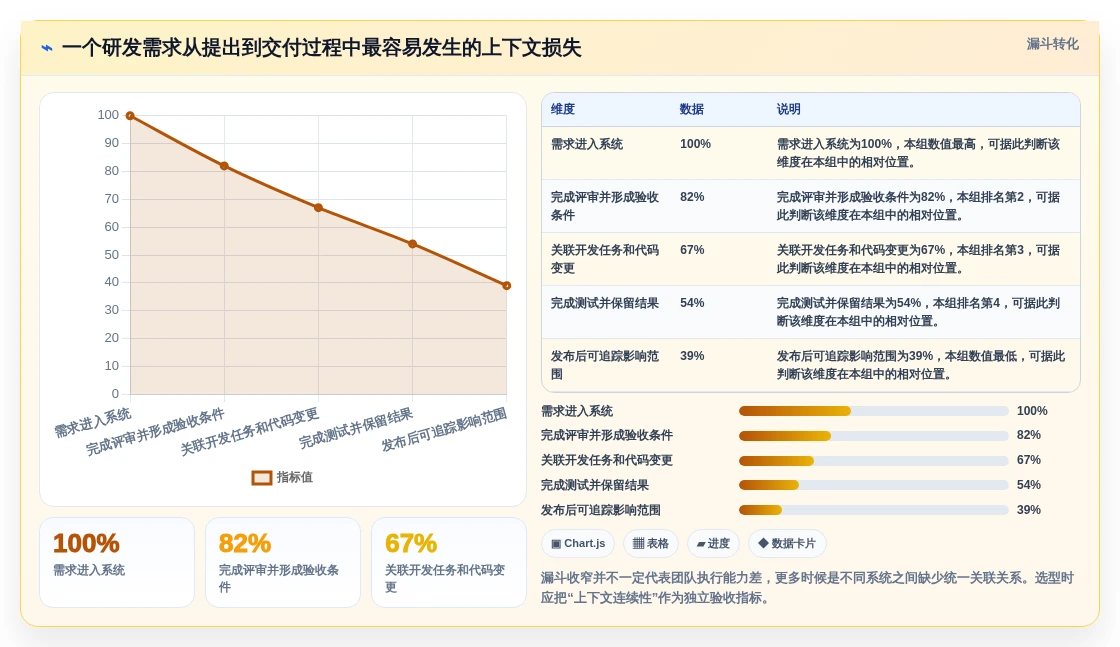This screenshot has height=647, width=1120.
Task: Click the 关联开发任务和代码变更 progress bar at 67%
Action: [874, 461]
